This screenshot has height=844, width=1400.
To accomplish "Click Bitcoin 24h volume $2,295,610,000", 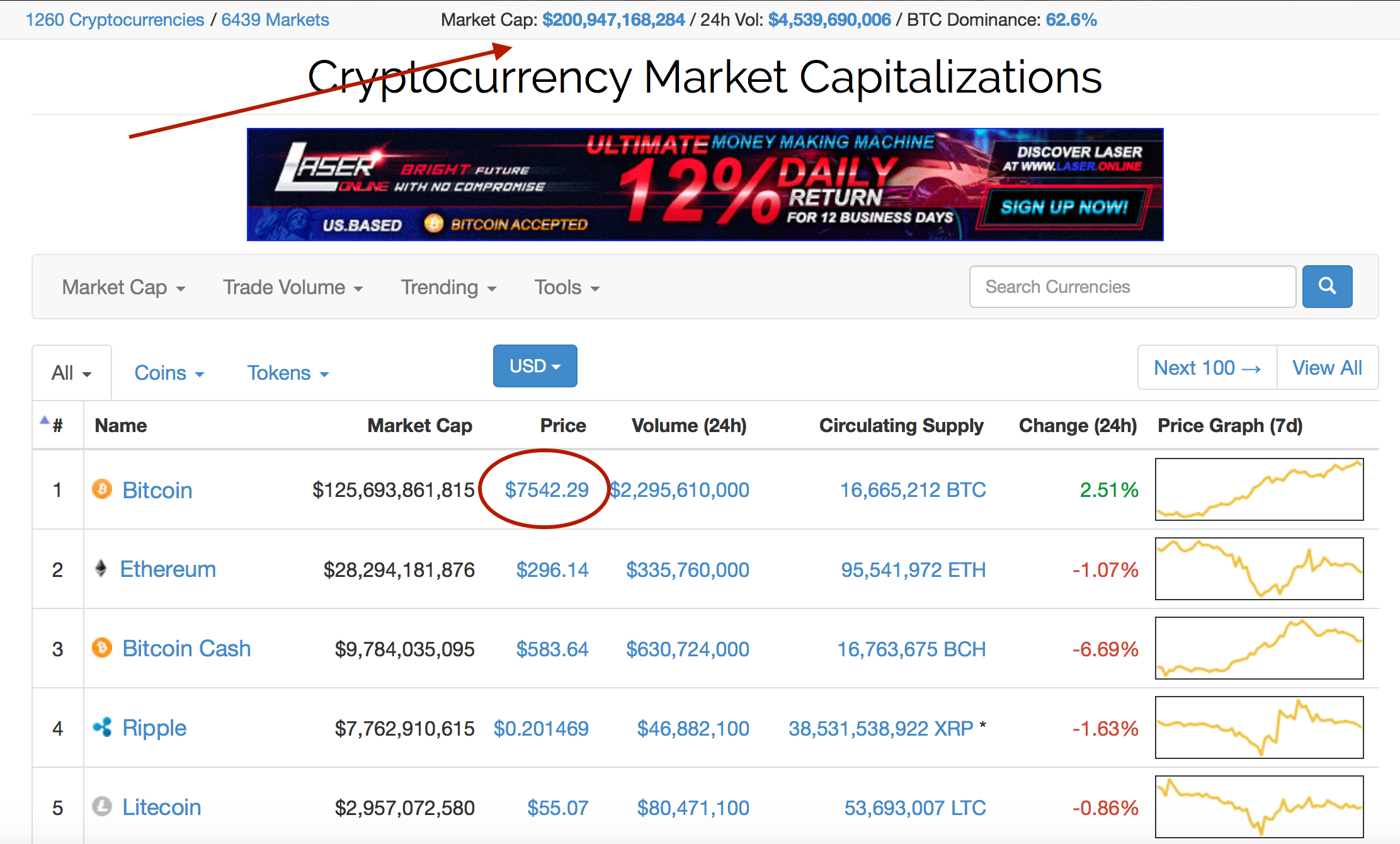I will click(x=680, y=490).
